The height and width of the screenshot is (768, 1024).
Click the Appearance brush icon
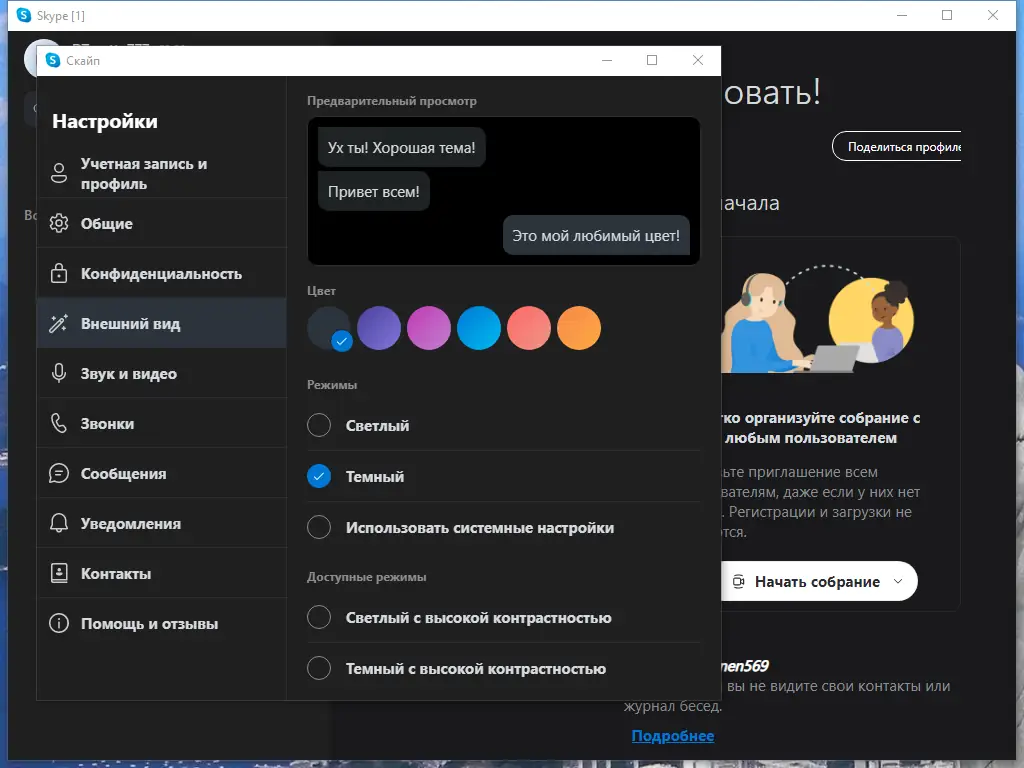point(60,322)
